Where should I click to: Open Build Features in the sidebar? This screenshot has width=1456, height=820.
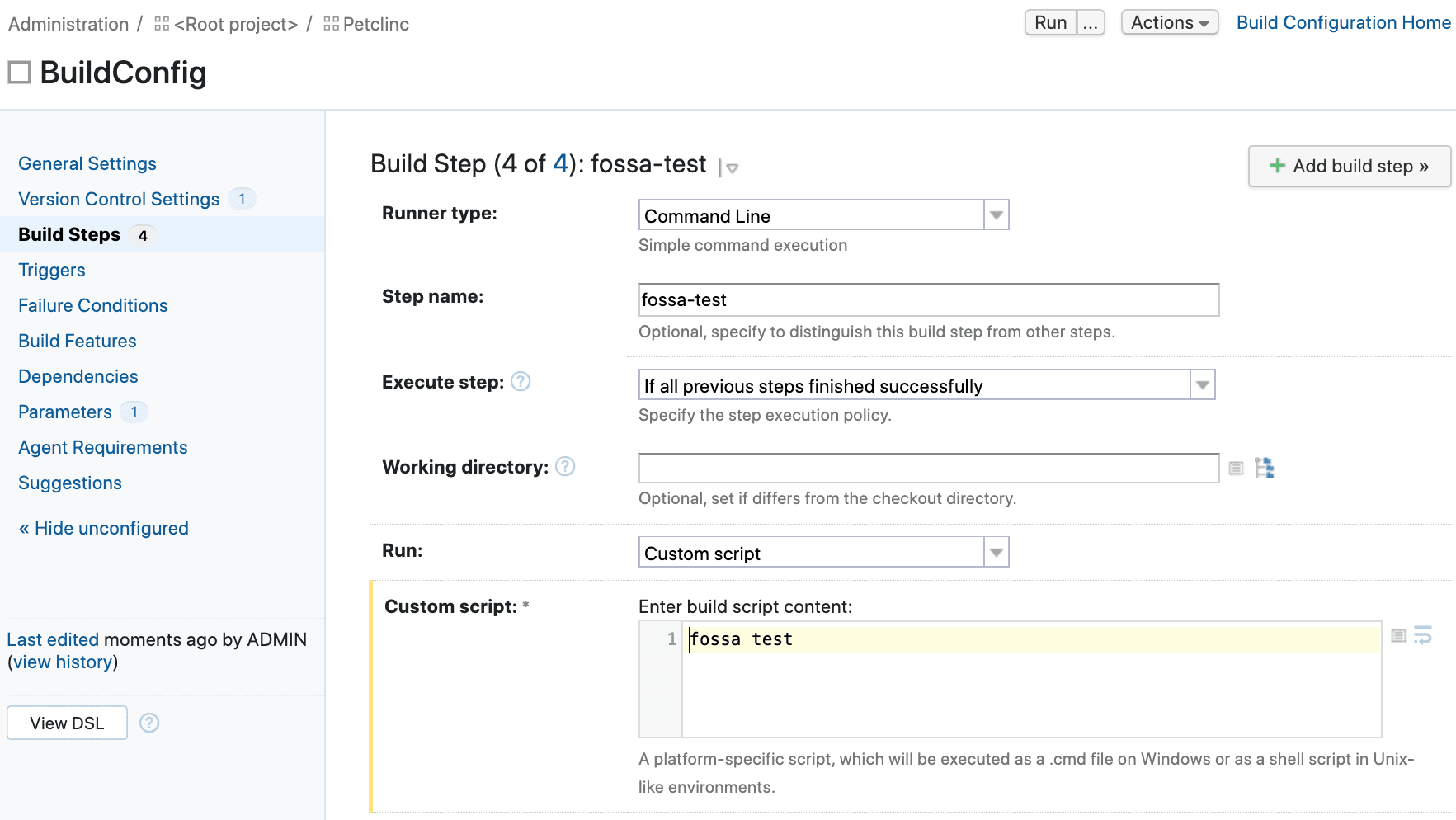click(78, 341)
